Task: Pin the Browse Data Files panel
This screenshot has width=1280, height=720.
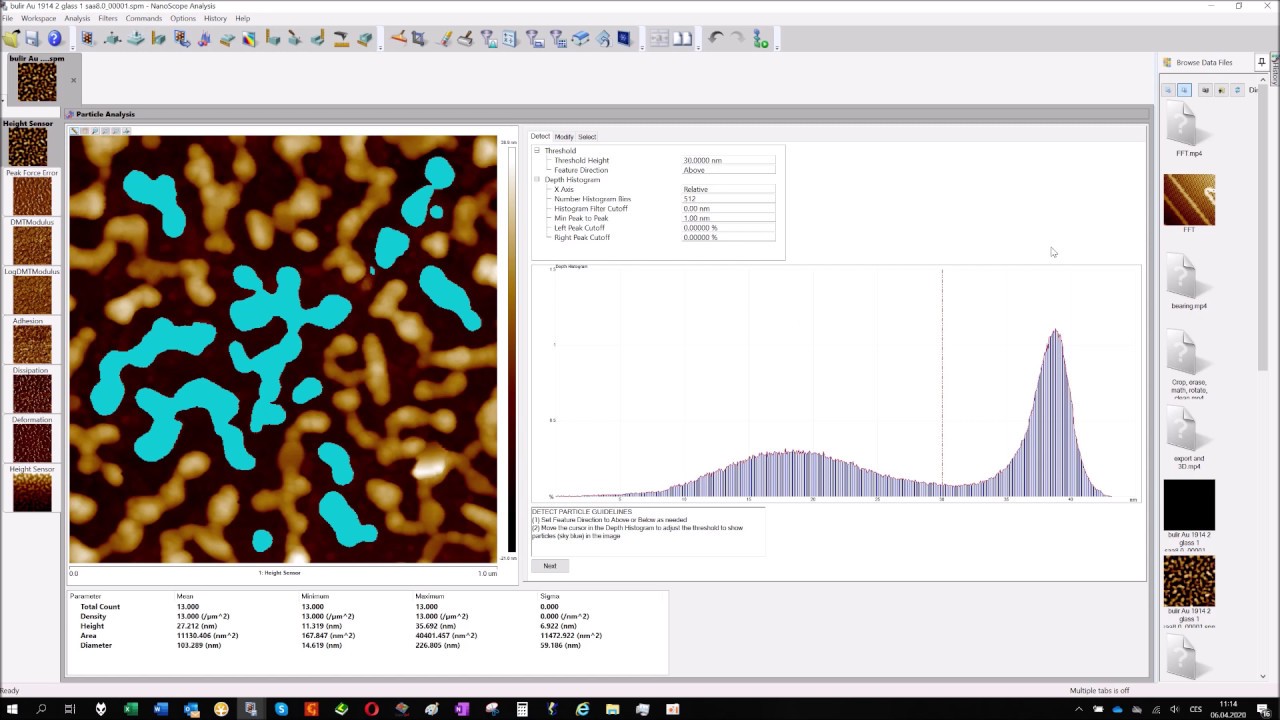Action: [x=1262, y=62]
